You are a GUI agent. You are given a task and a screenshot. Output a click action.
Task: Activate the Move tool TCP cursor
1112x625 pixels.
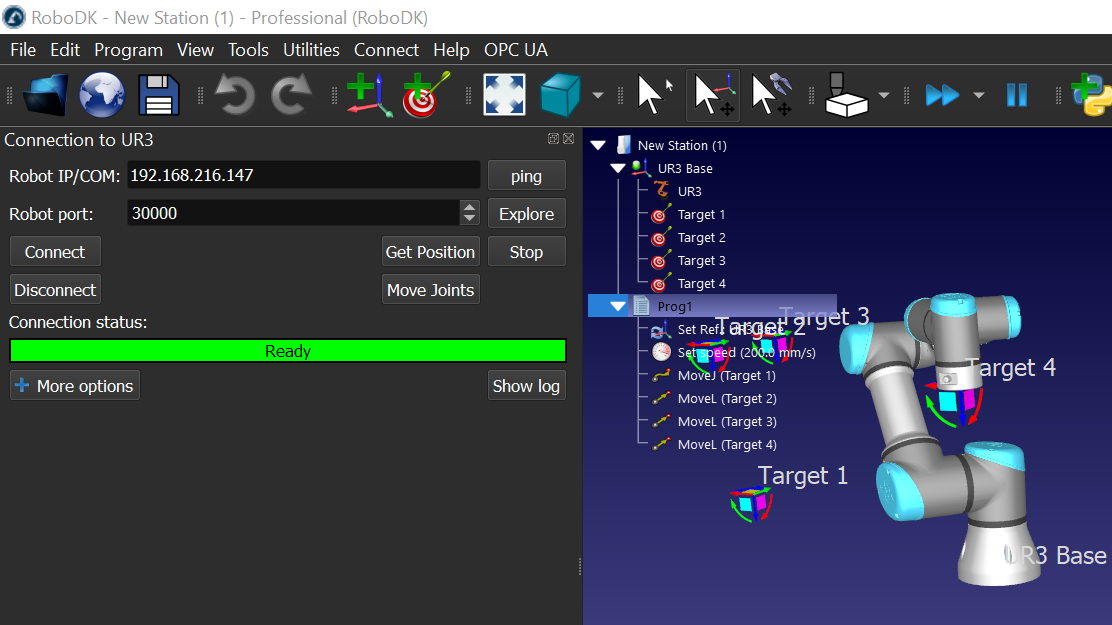(772, 95)
